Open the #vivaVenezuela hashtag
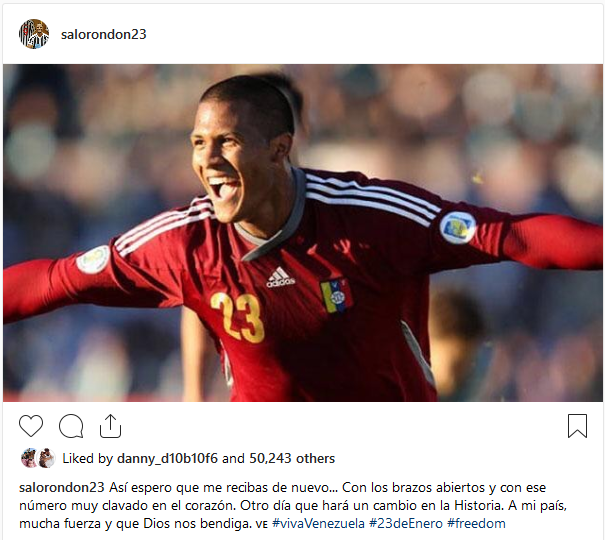 click(x=318, y=524)
